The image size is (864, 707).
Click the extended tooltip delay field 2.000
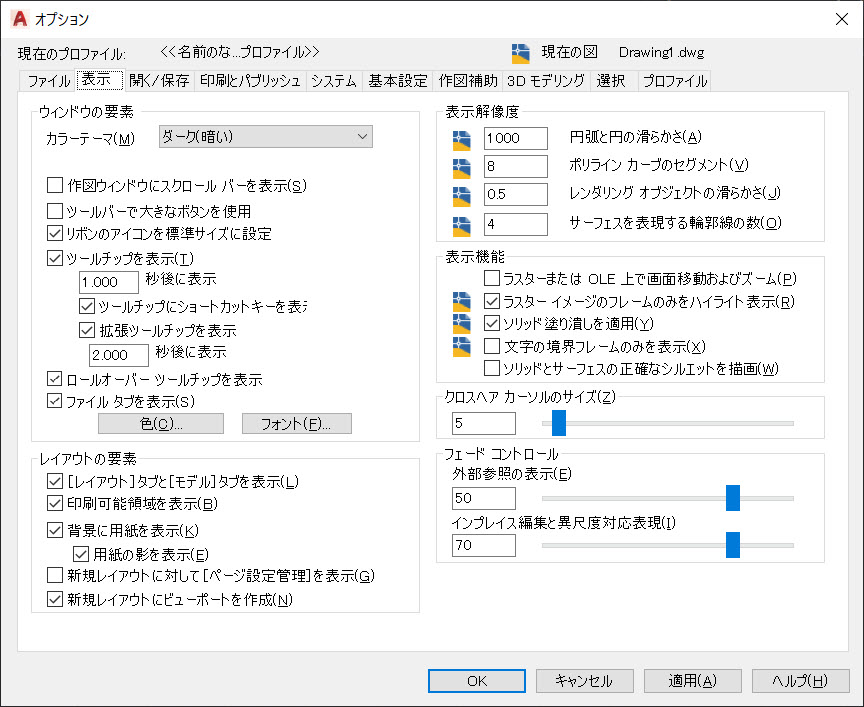click(x=118, y=355)
